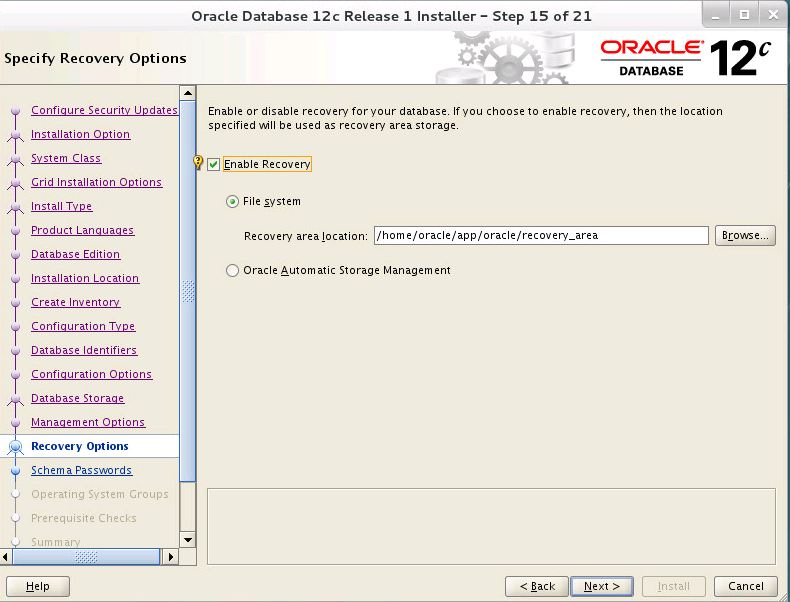Click the 'Operating System Groups' step text
The width and height of the screenshot is (790, 602).
click(x=100, y=494)
